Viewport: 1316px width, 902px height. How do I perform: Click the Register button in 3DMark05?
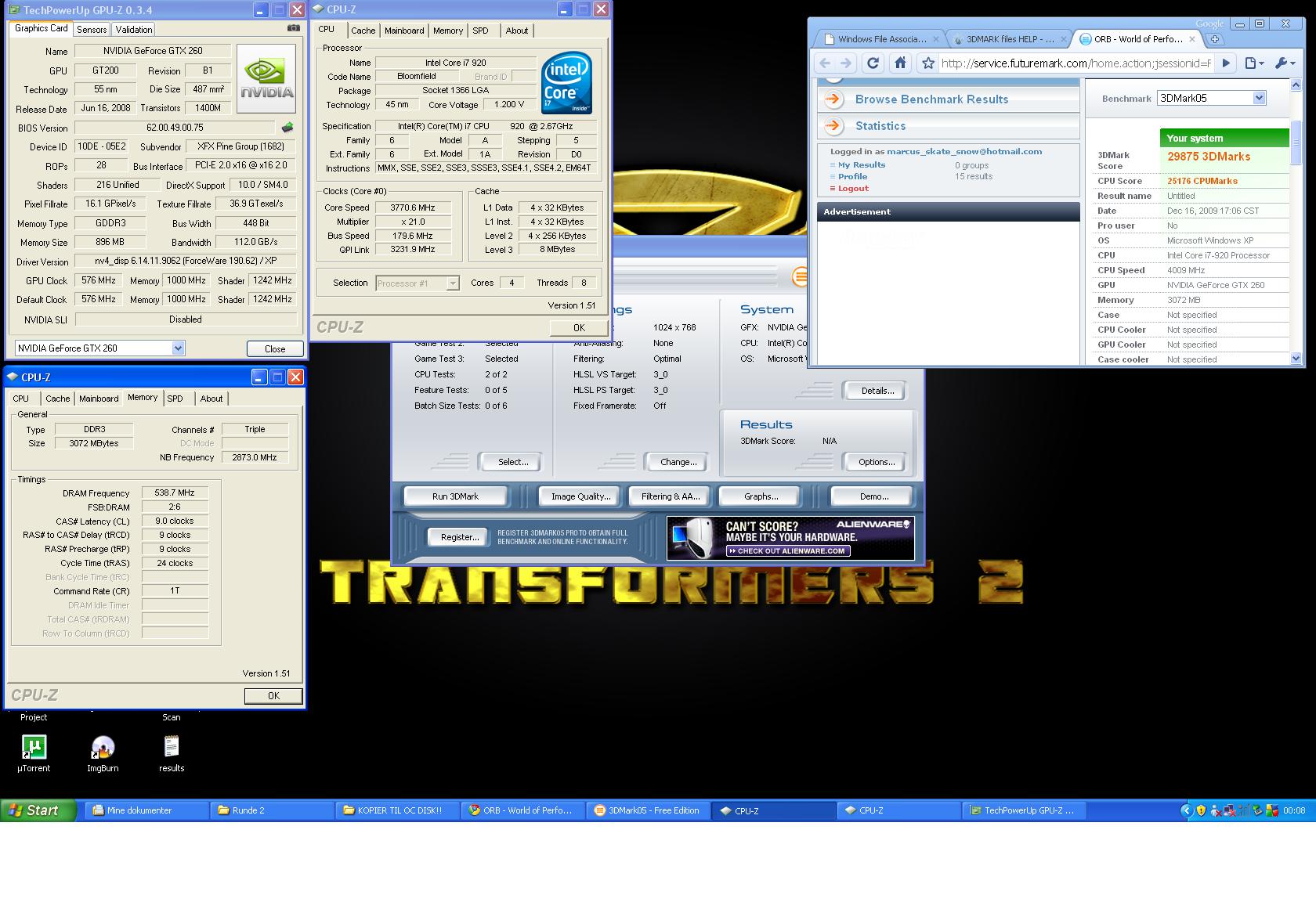[x=460, y=537]
